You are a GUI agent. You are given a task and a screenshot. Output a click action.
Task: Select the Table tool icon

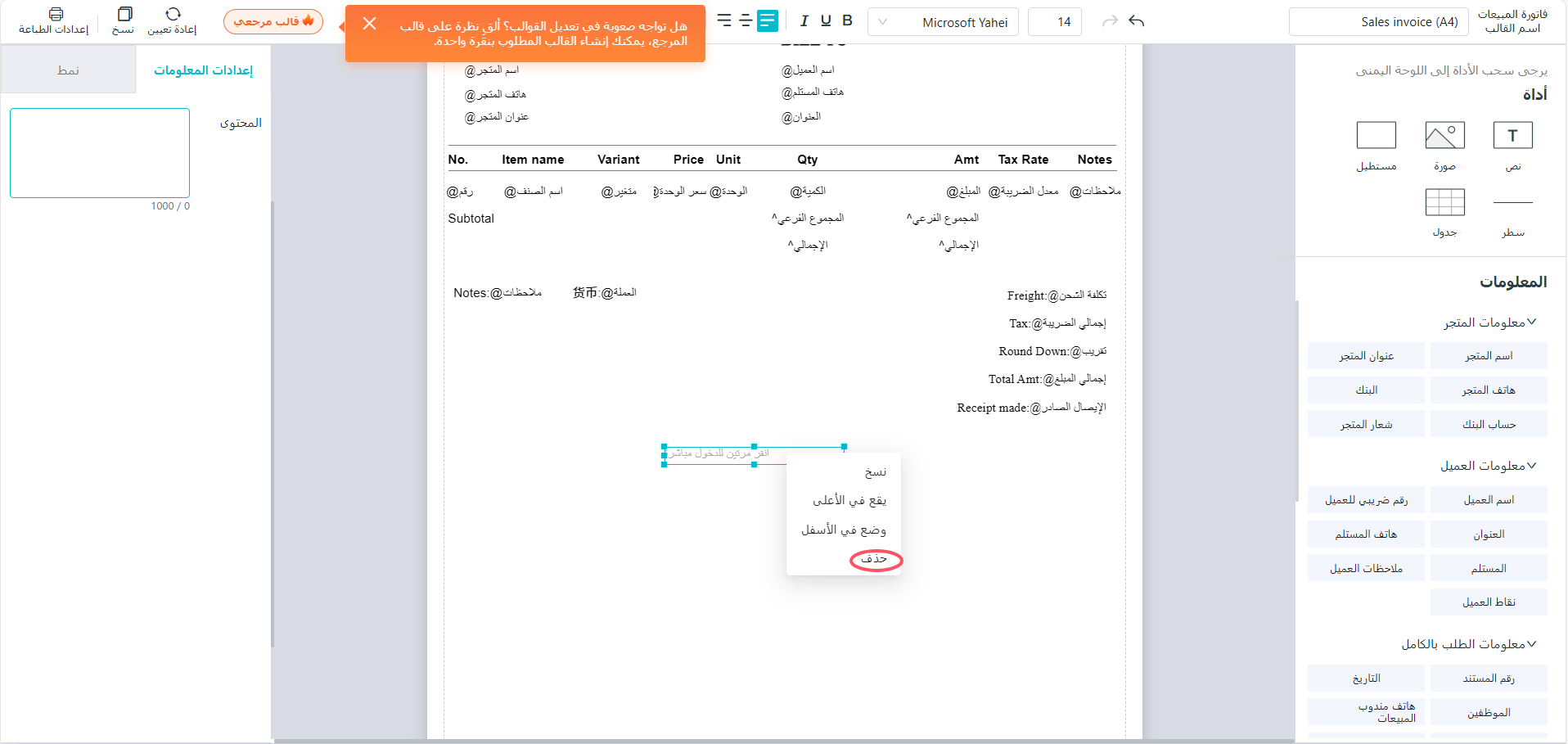[x=1444, y=202]
